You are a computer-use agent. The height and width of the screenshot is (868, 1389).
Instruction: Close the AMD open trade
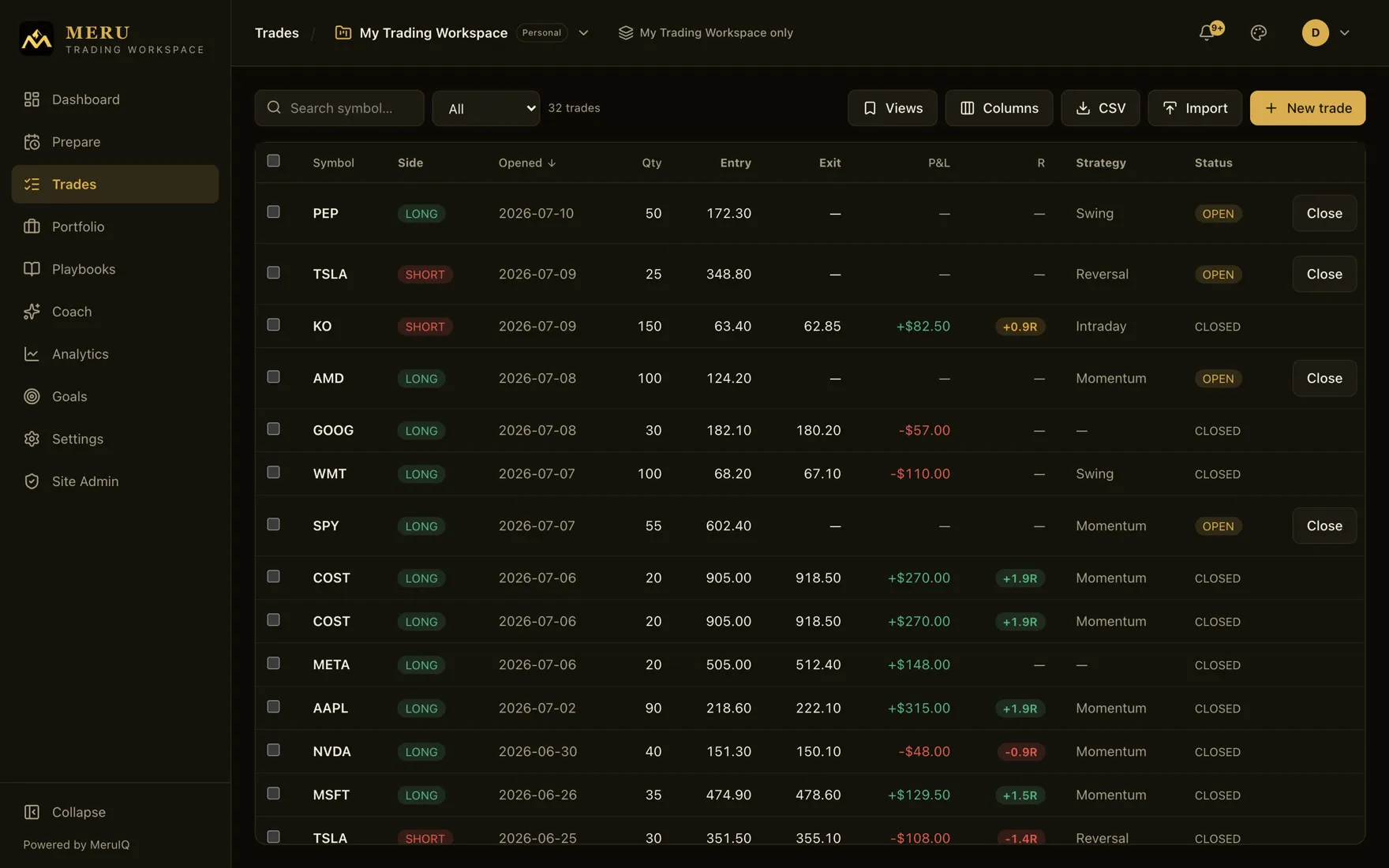(1324, 378)
